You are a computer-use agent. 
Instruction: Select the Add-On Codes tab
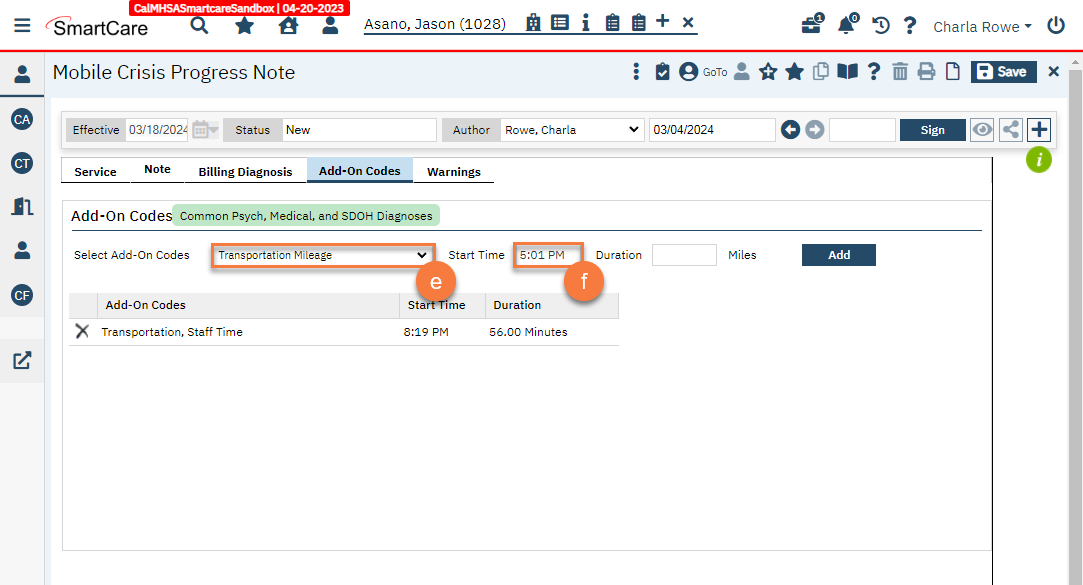[x=360, y=171]
